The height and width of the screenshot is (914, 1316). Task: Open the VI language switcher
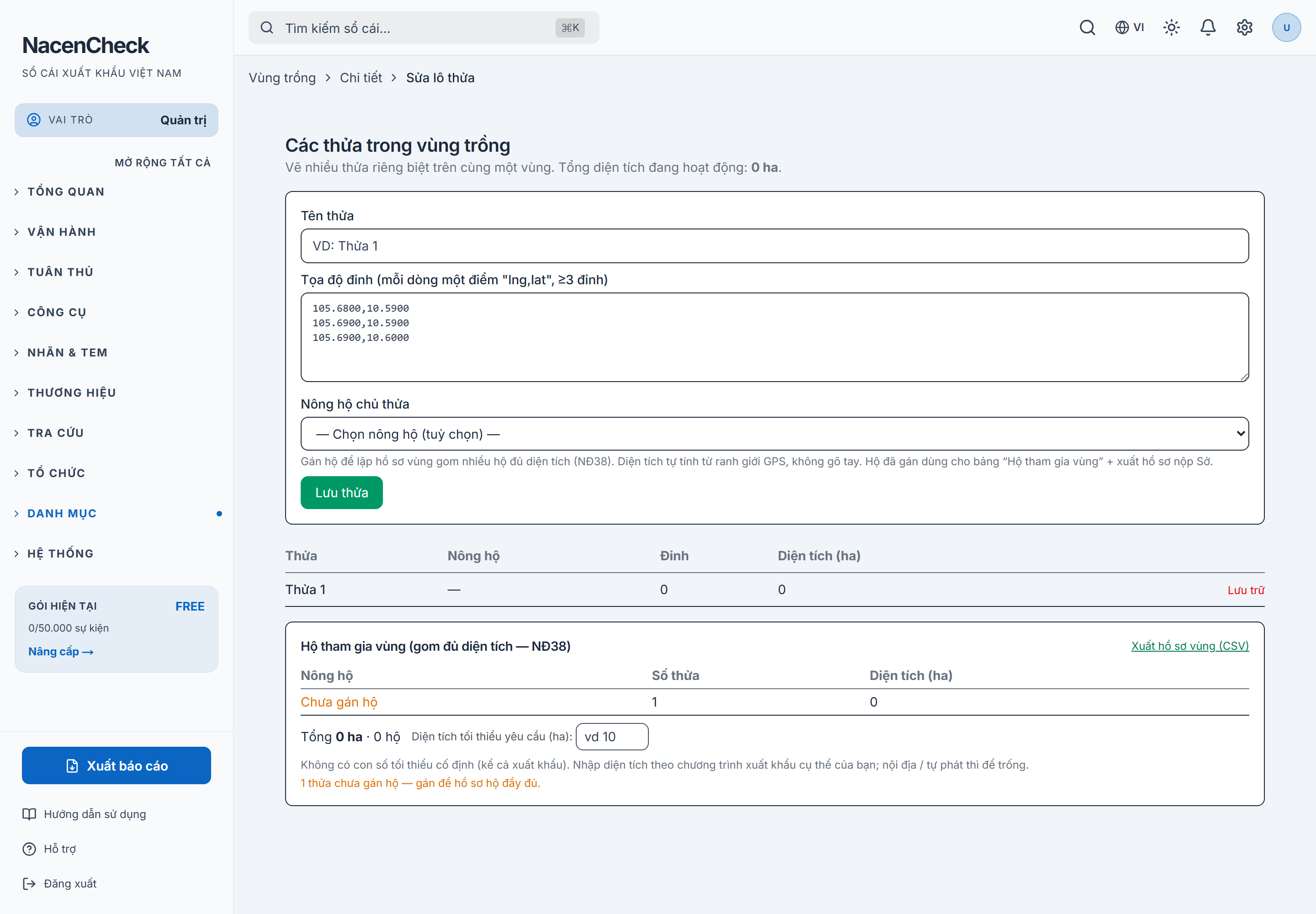click(1129, 27)
